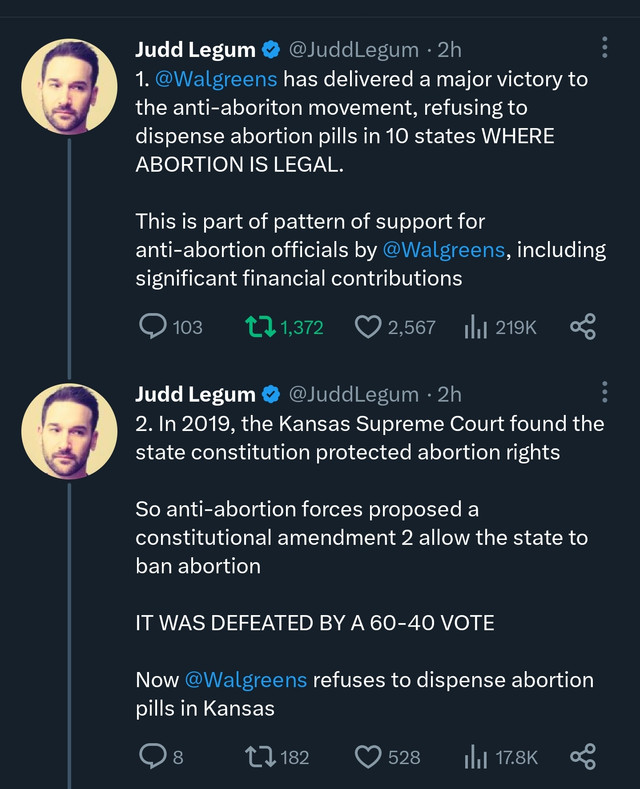Open replies on the first tweet
This screenshot has height=789, width=640.
tap(170, 327)
